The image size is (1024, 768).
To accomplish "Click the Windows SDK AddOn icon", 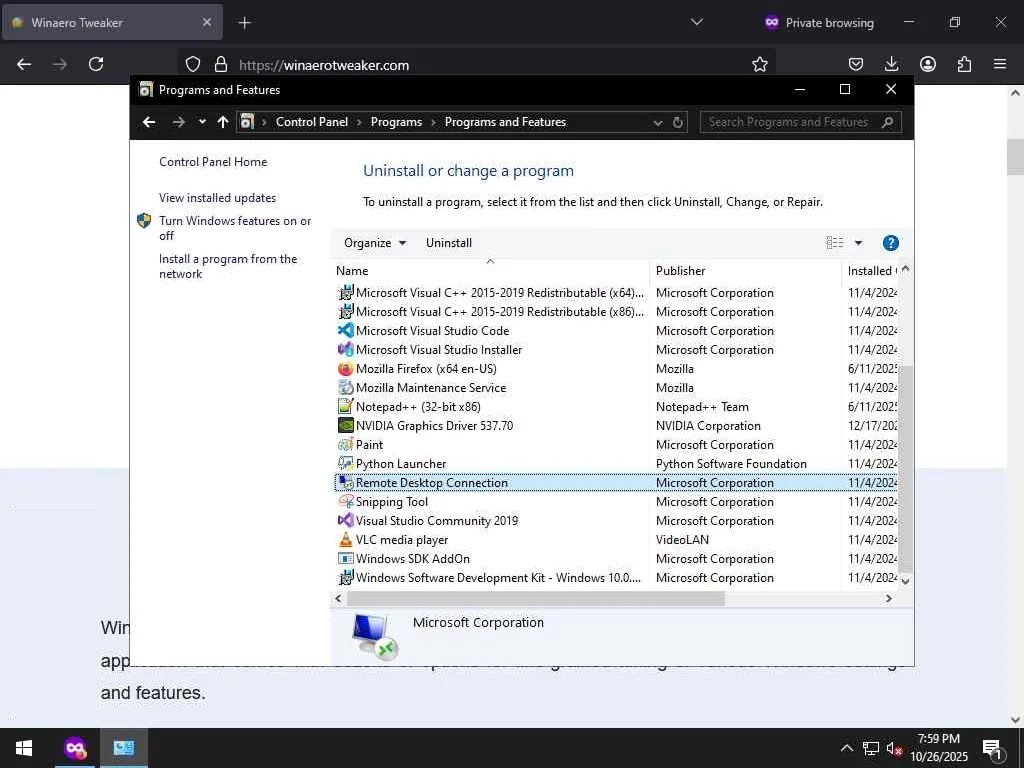I will (345, 558).
